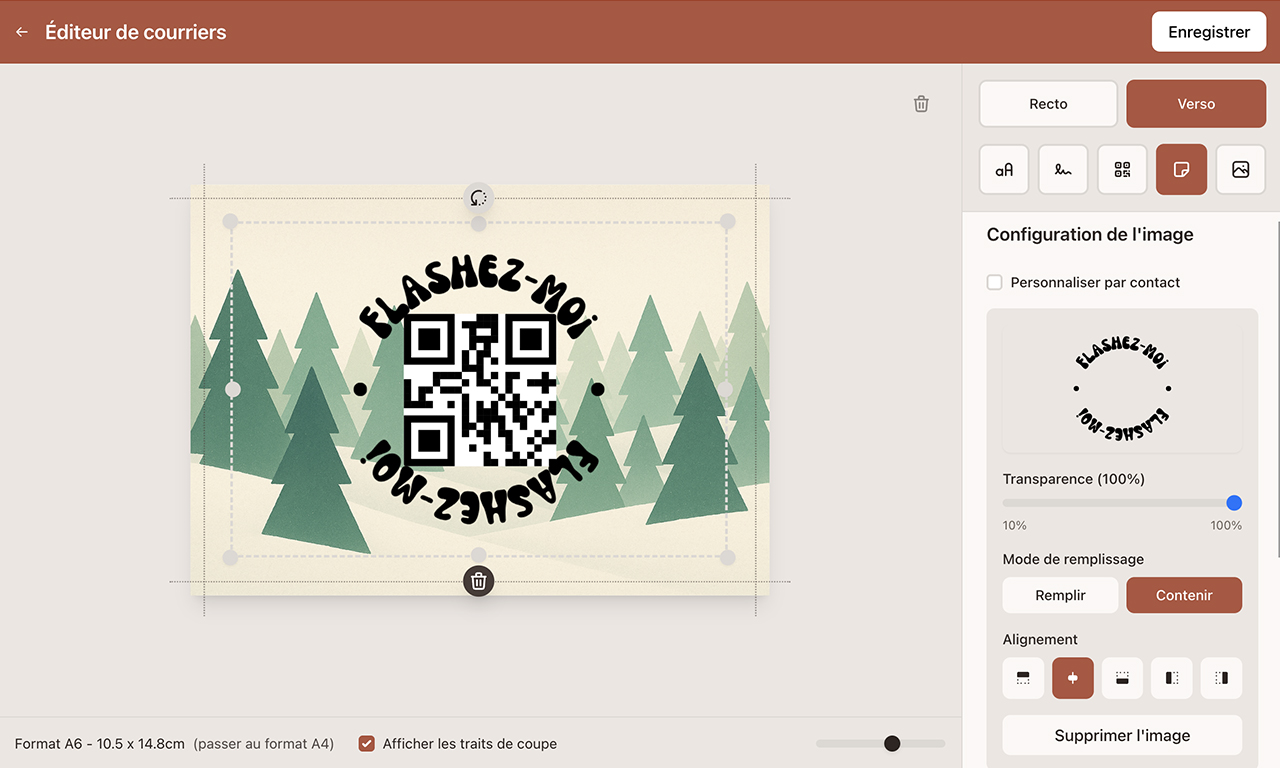Click the Enregistrer button
This screenshot has width=1280, height=768.
[x=1209, y=32]
